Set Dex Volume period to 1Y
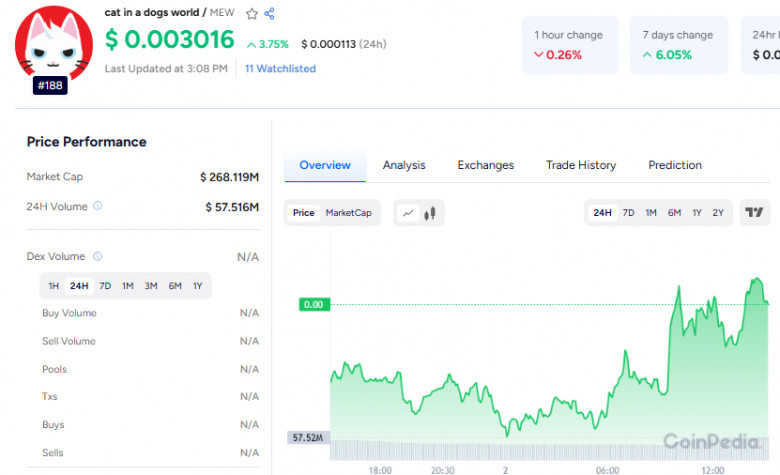The image size is (780, 475). click(x=197, y=286)
